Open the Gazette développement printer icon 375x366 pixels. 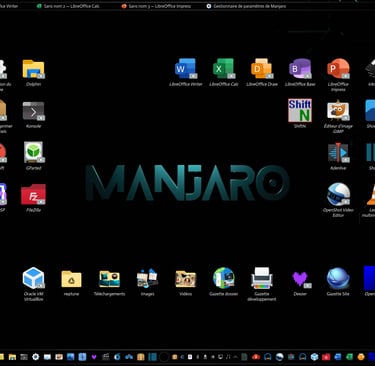[x=262, y=278]
